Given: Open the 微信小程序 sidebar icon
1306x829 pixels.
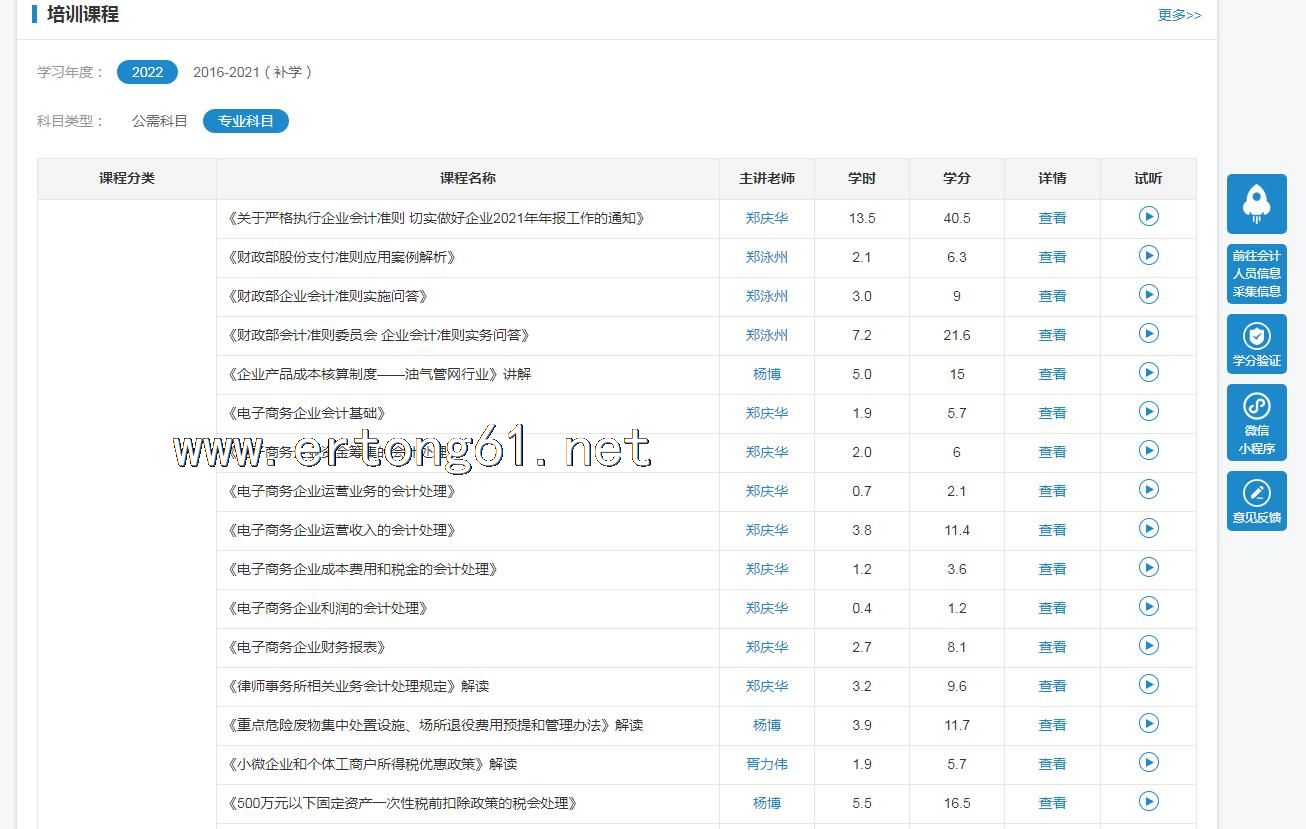Looking at the screenshot, I should [x=1256, y=422].
